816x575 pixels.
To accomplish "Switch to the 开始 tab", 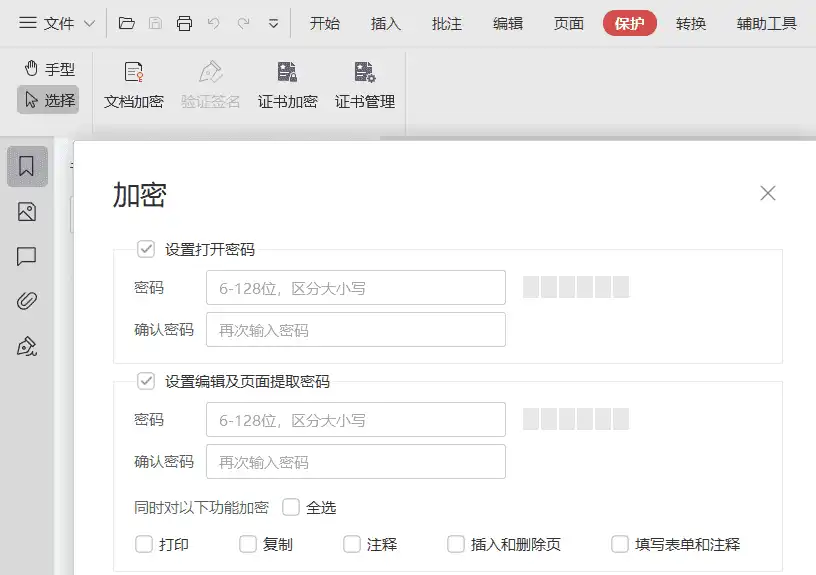I will click(x=325, y=23).
